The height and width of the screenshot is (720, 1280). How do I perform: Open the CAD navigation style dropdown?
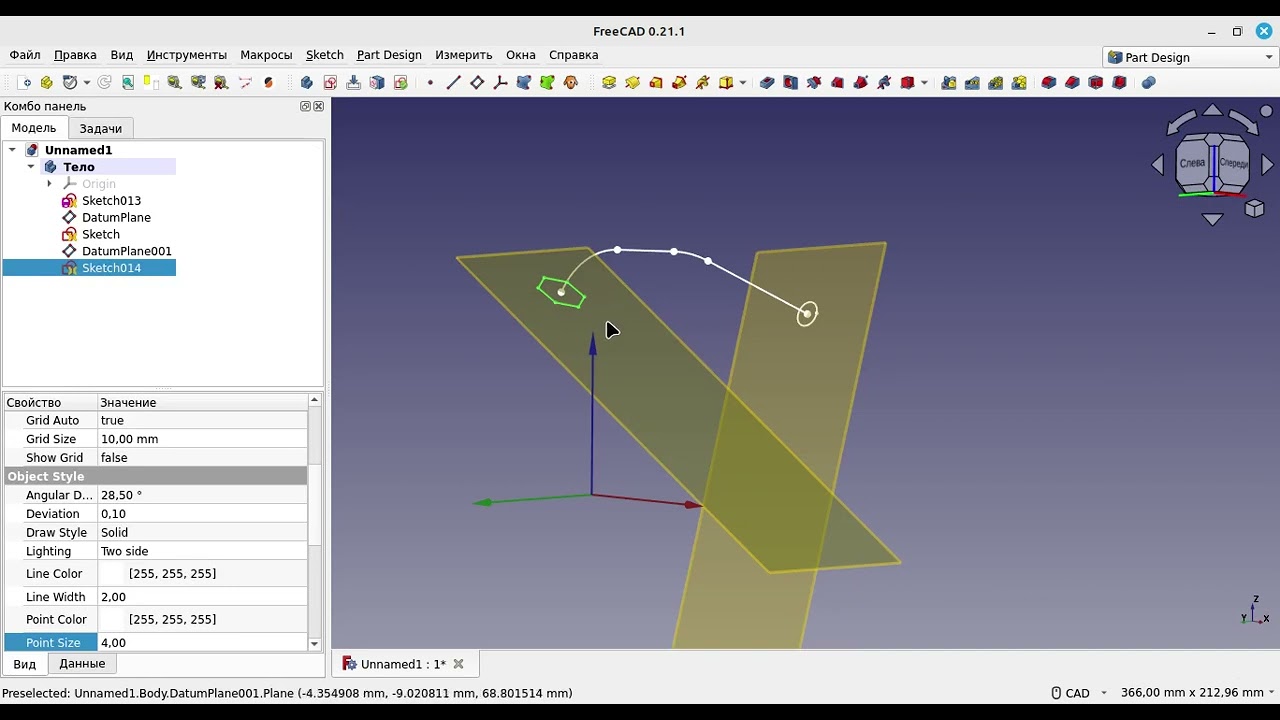1104,693
